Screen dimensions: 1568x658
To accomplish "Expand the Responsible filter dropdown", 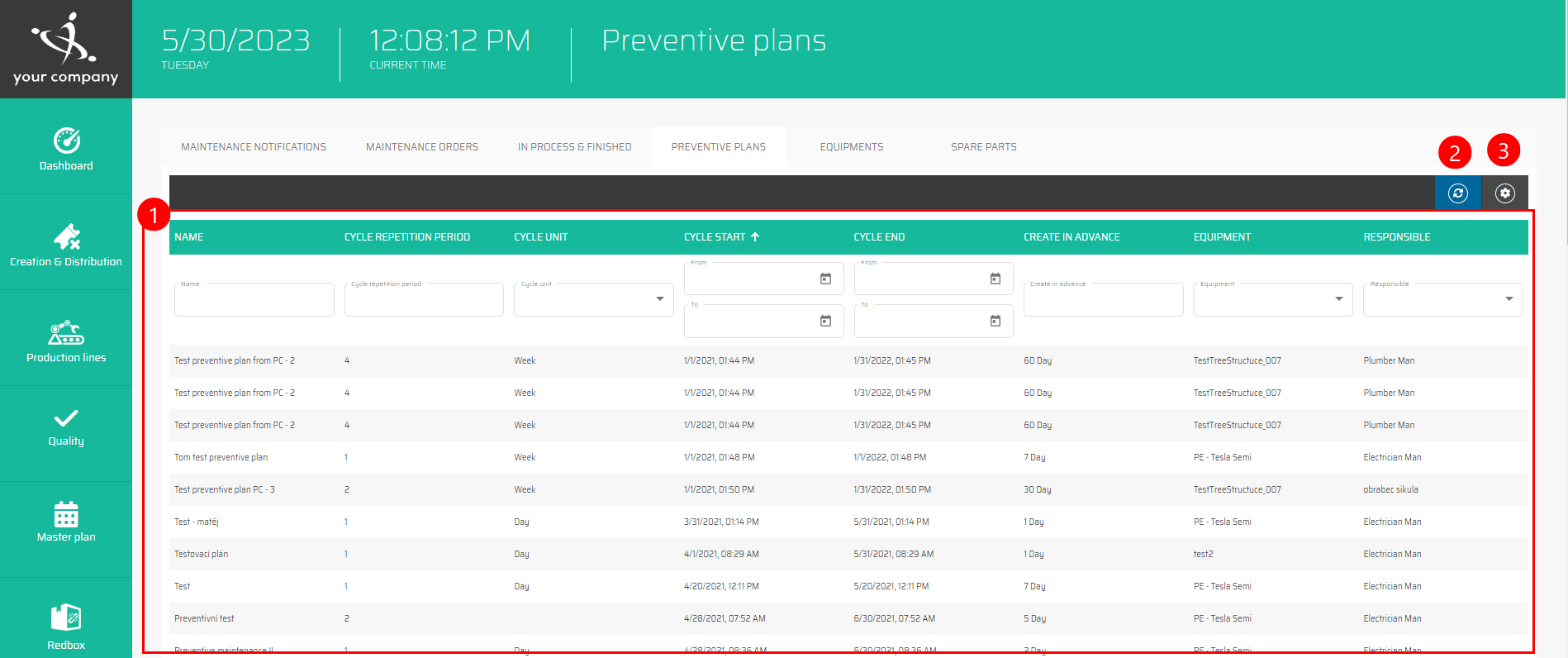I will (x=1509, y=299).
